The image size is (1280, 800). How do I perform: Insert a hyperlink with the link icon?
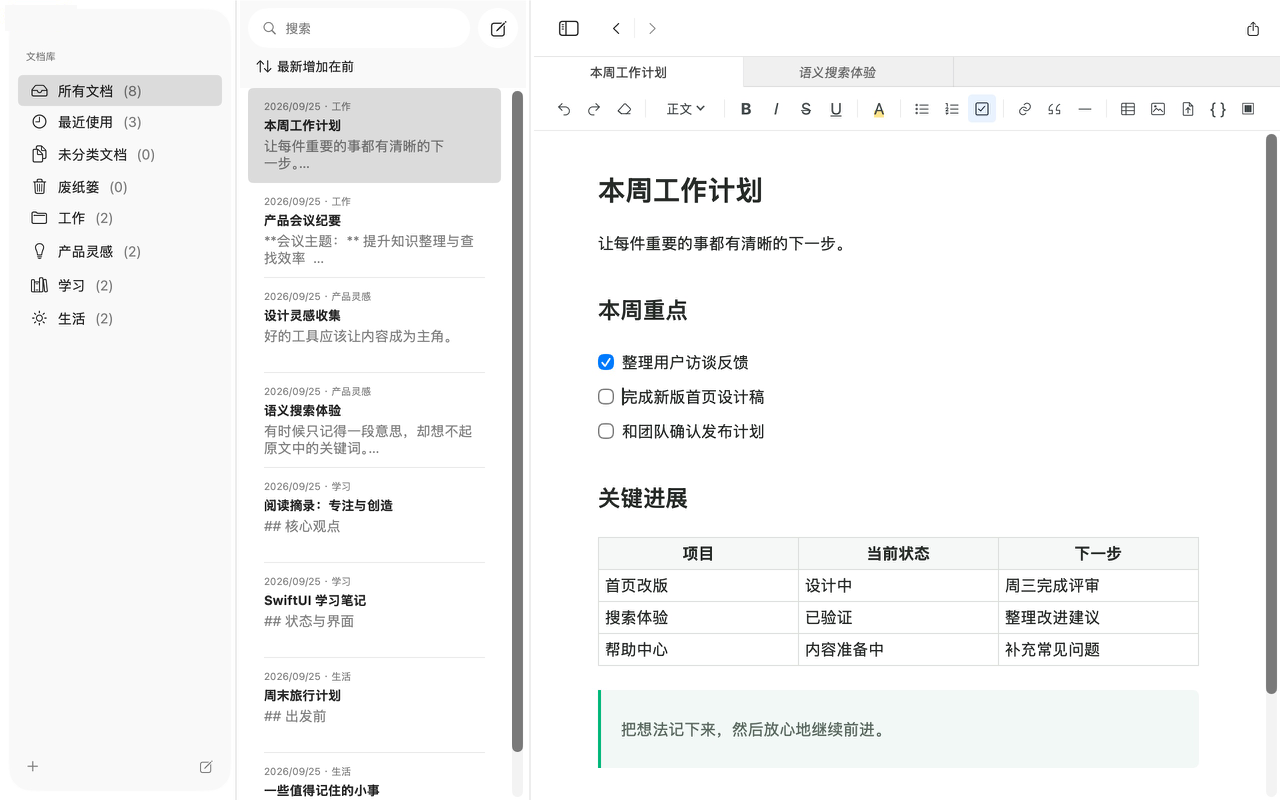1025,109
